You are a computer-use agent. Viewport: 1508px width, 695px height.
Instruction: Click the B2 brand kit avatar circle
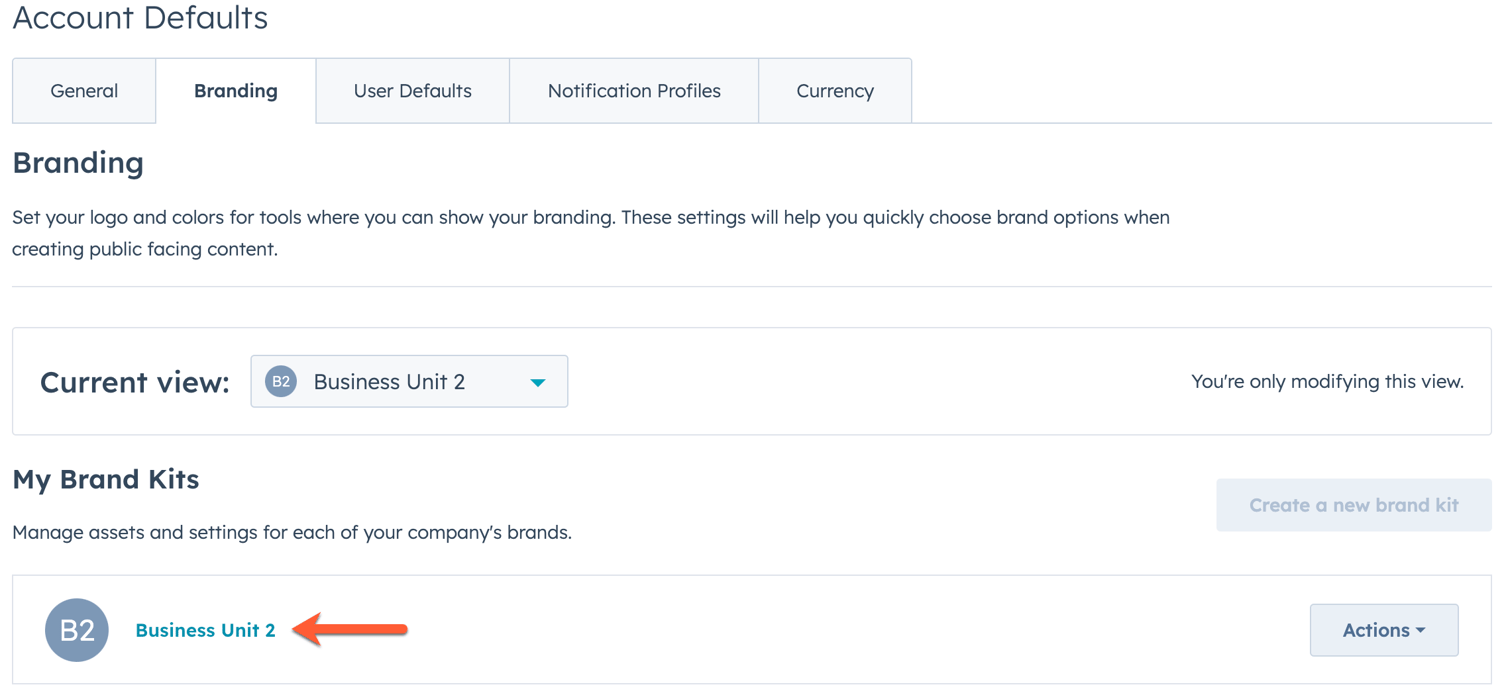coord(77,630)
